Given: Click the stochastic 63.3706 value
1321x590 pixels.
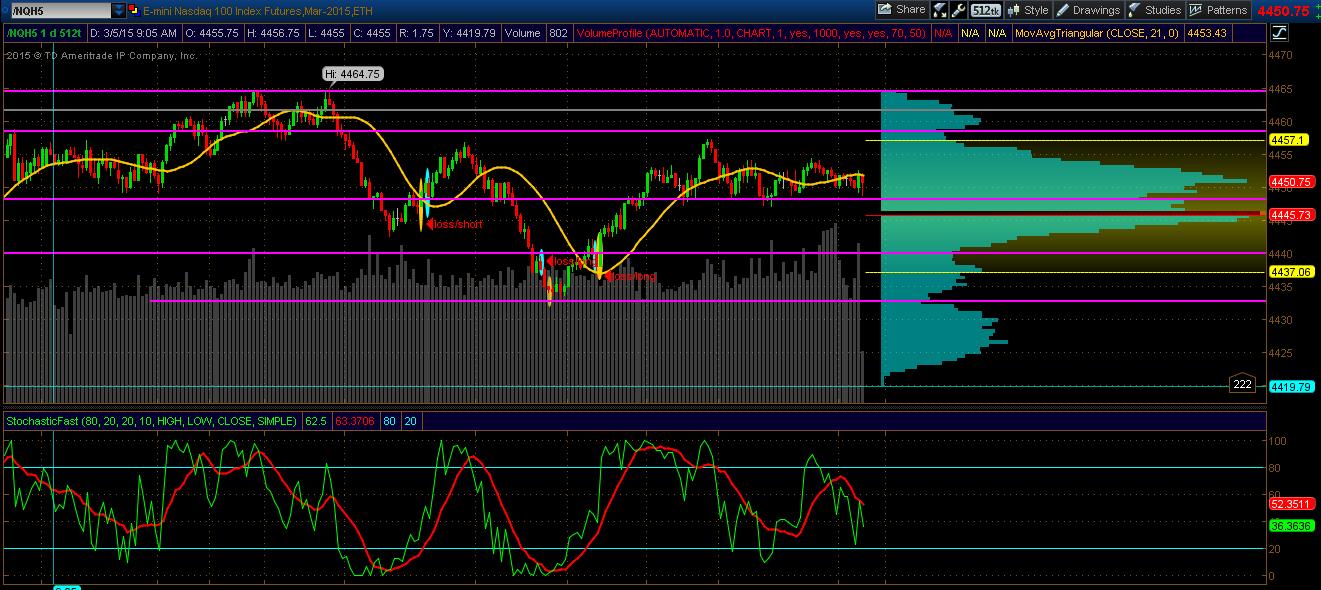Looking at the screenshot, I should [x=353, y=421].
